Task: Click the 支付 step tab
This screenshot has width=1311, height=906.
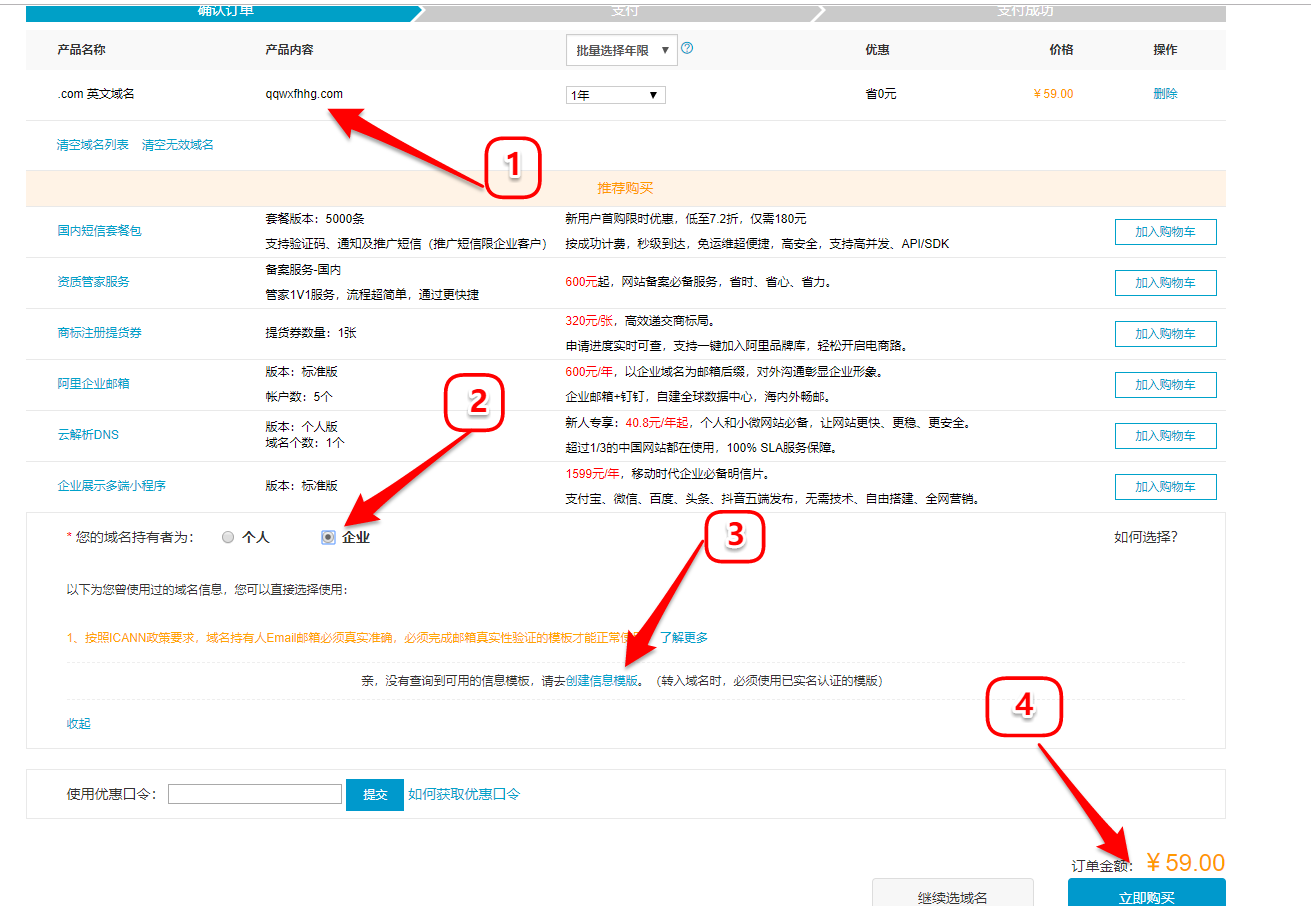Action: tap(625, 12)
